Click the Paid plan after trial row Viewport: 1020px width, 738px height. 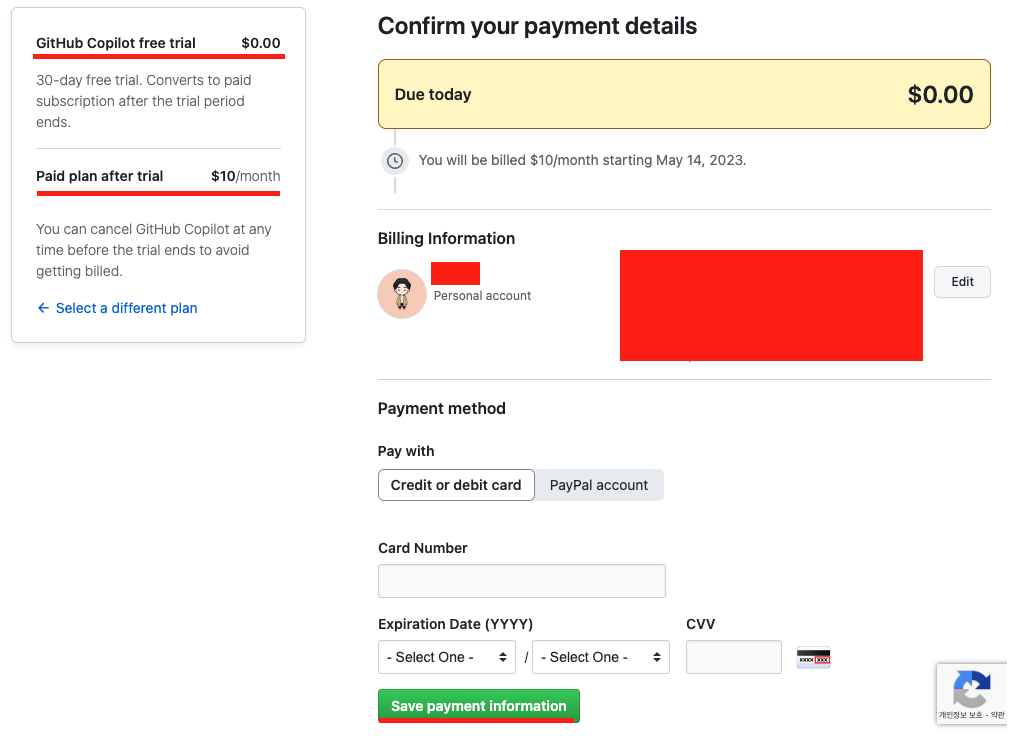(x=158, y=176)
